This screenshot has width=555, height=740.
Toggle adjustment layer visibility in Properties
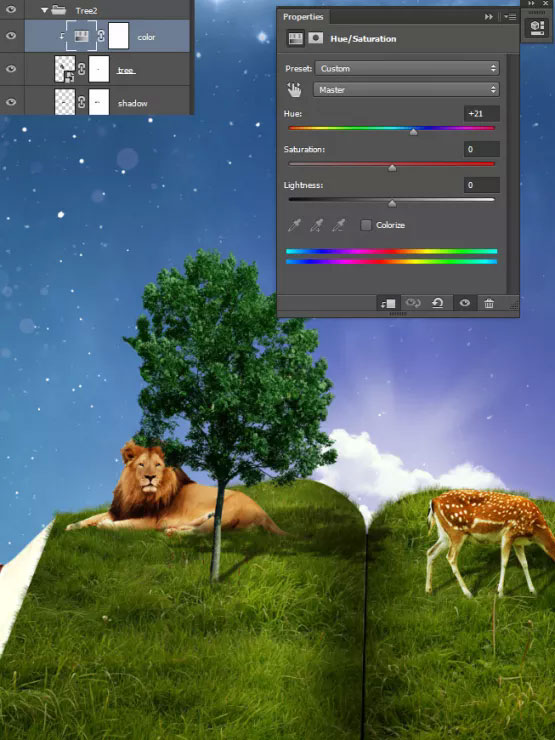point(464,303)
